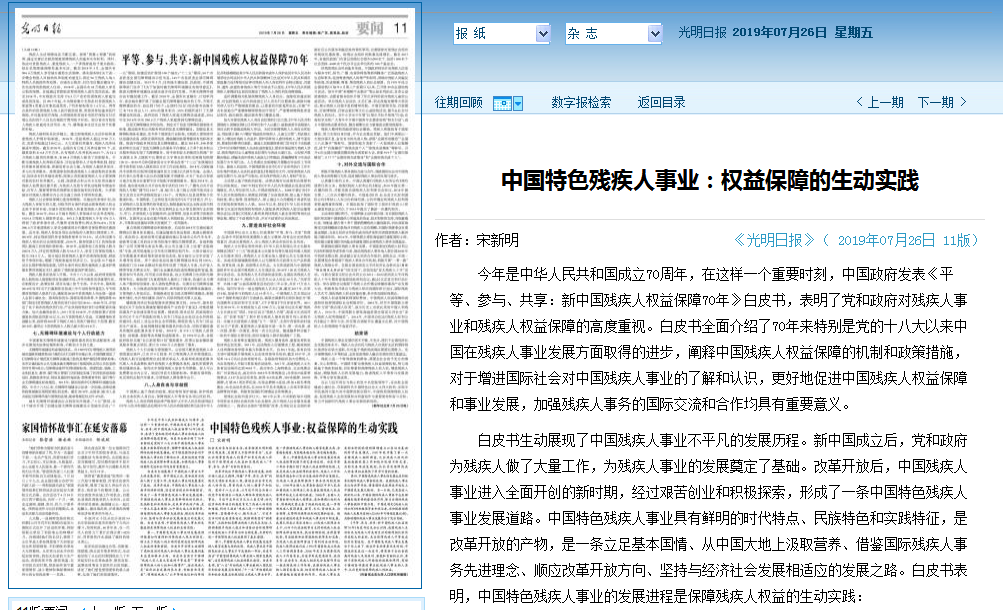1003x610 pixels.
Task: Click 返回目录 to return to contents
Action: tap(661, 102)
